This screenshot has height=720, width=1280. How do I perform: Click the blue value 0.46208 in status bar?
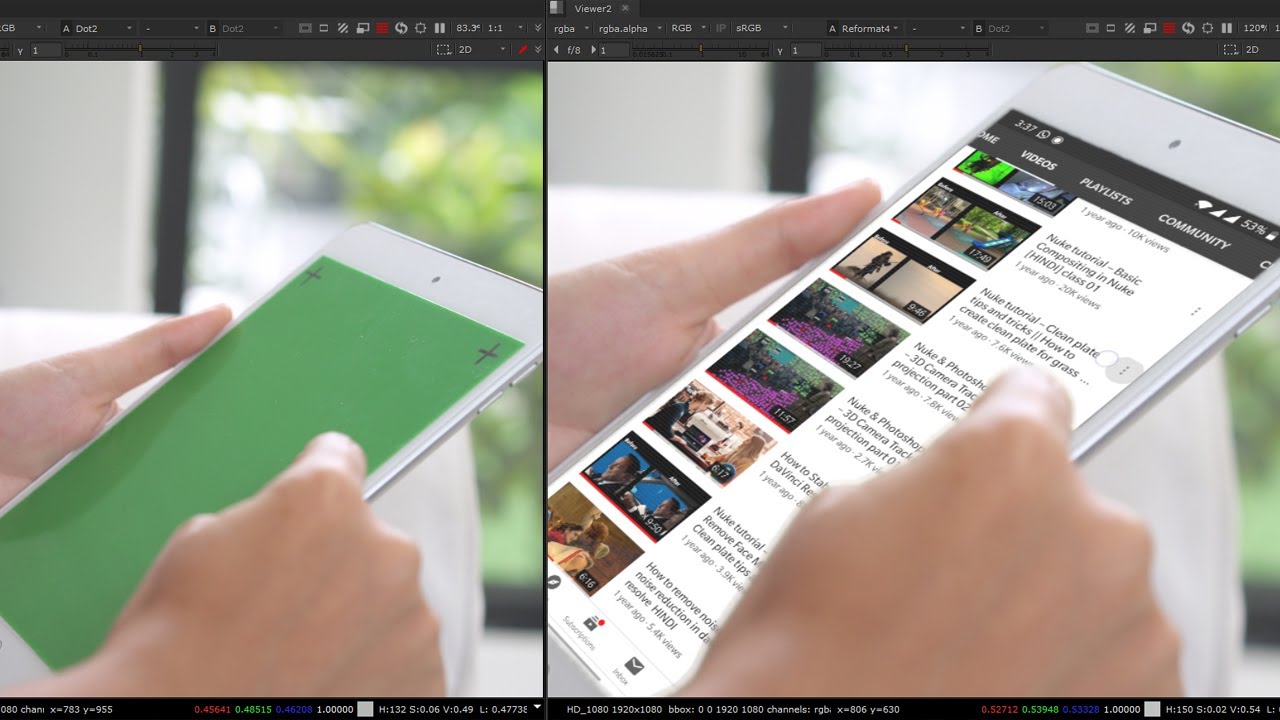[294, 709]
